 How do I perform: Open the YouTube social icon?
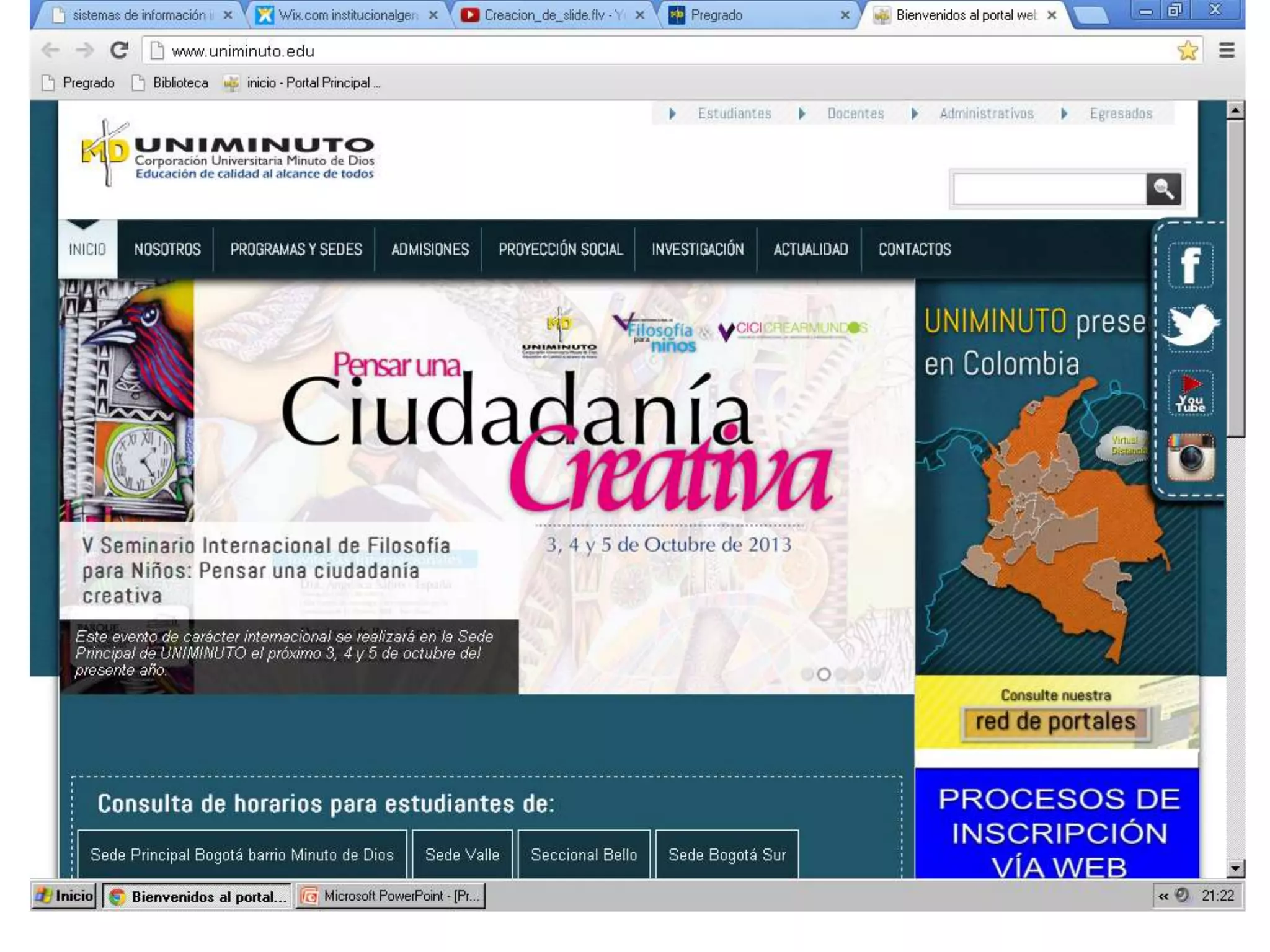click(x=1190, y=393)
